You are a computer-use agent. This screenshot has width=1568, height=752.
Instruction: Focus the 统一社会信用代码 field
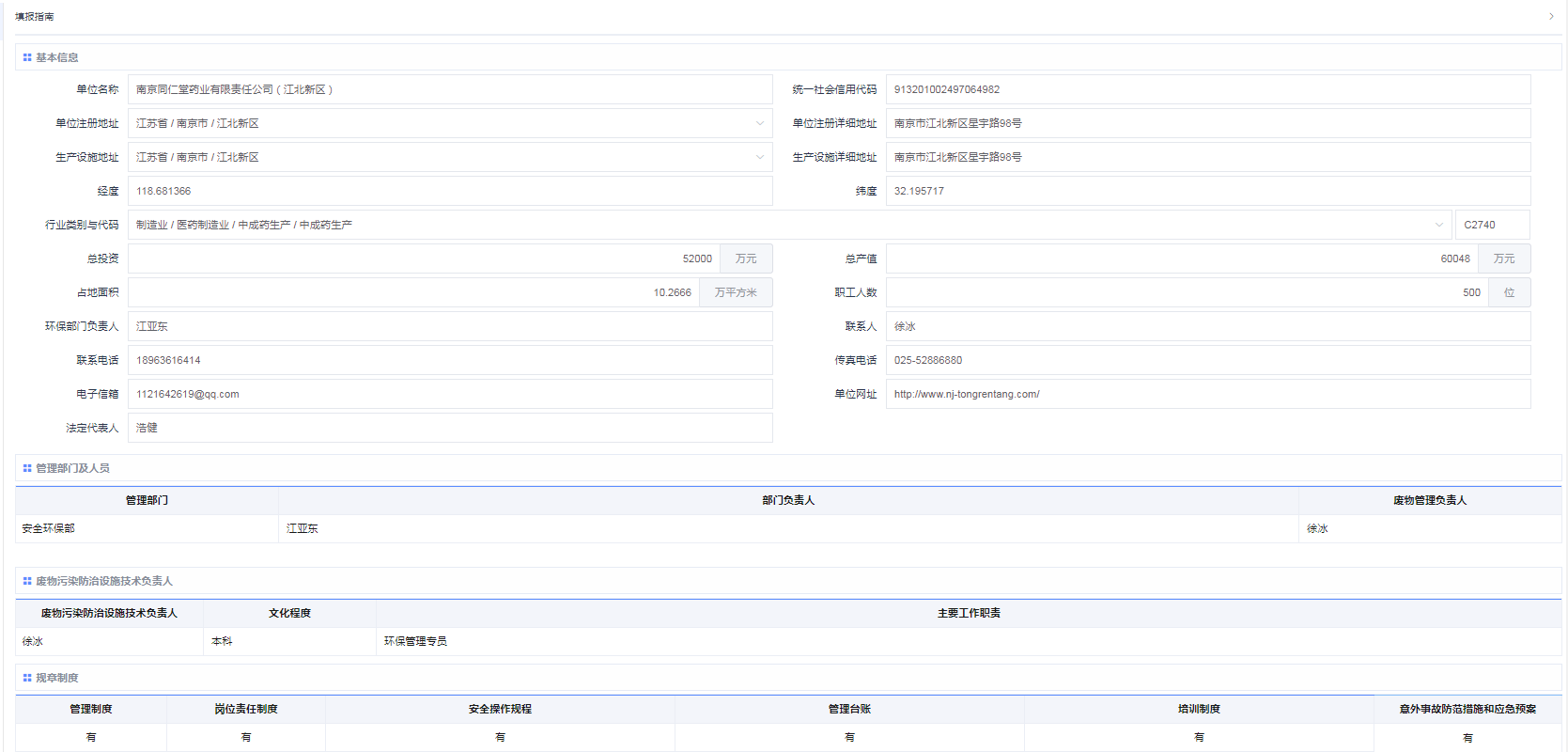(x=1207, y=89)
